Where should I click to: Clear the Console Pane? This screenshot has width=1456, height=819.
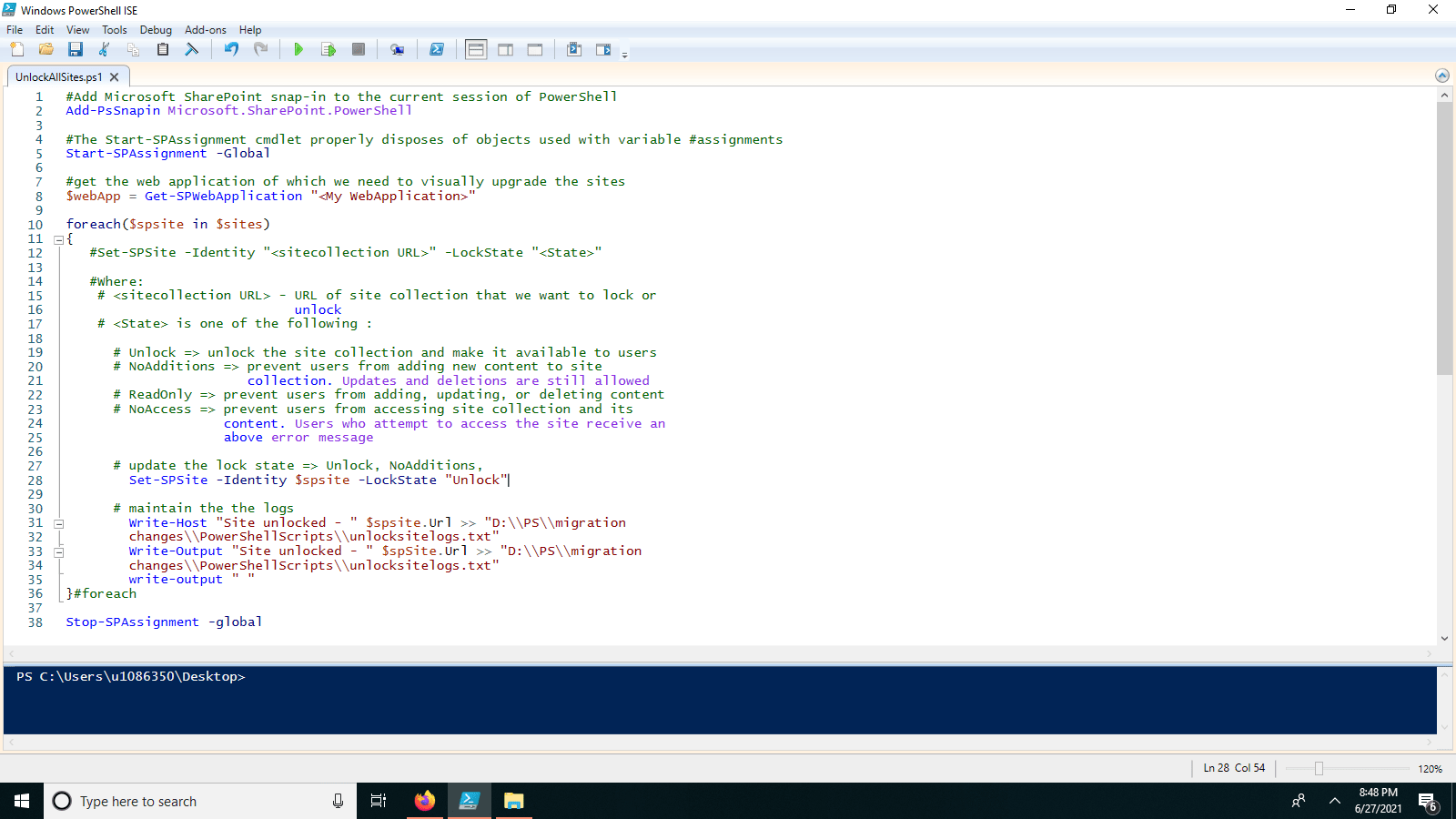tap(192, 49)
